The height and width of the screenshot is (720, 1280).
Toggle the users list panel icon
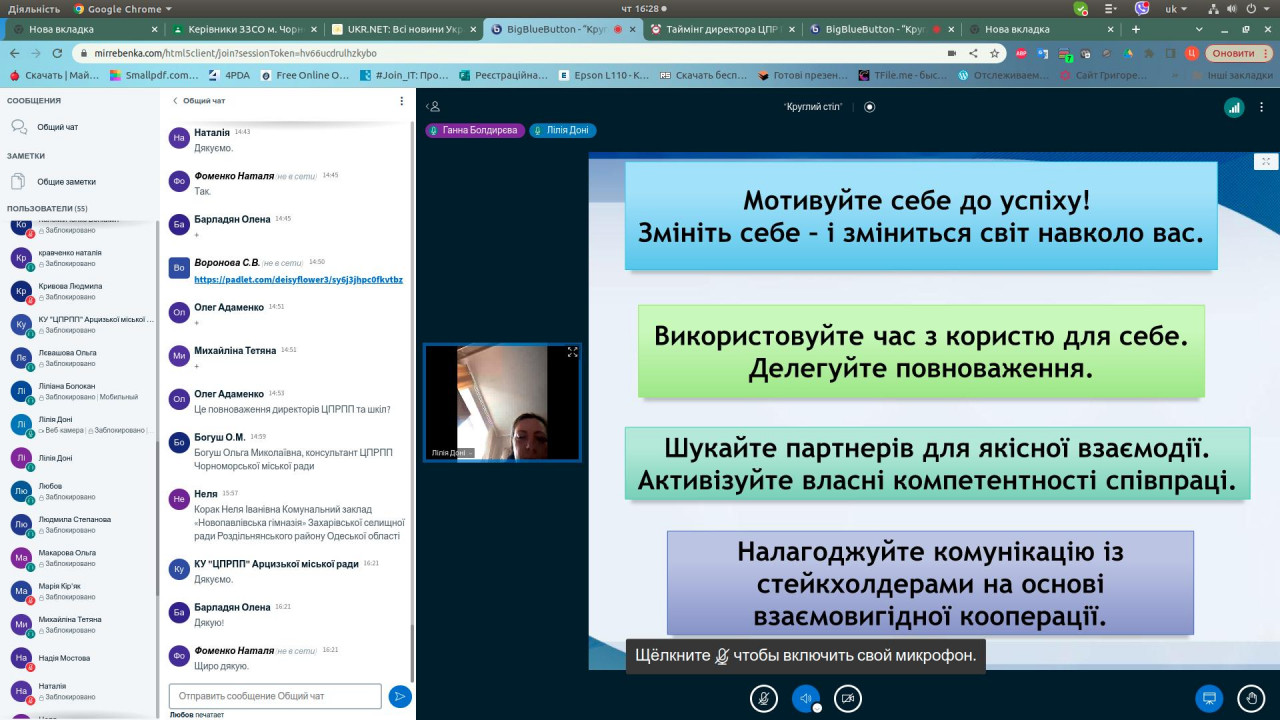(x=434, y=107)
